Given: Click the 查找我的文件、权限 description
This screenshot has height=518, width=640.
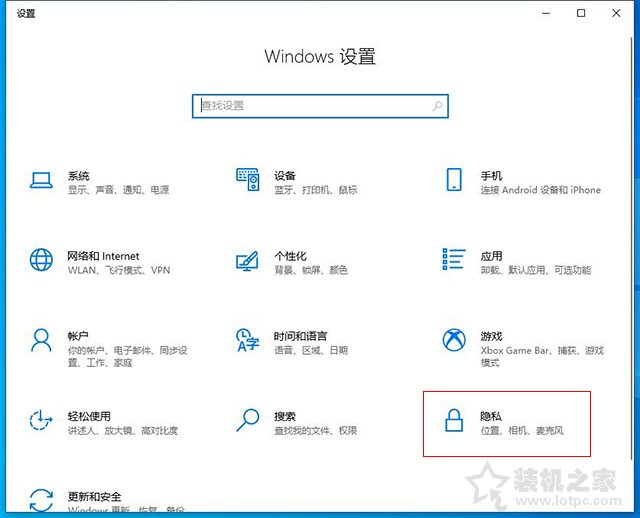Looking at the screenshot, I should pyautogui.click(x=316, y=431).
